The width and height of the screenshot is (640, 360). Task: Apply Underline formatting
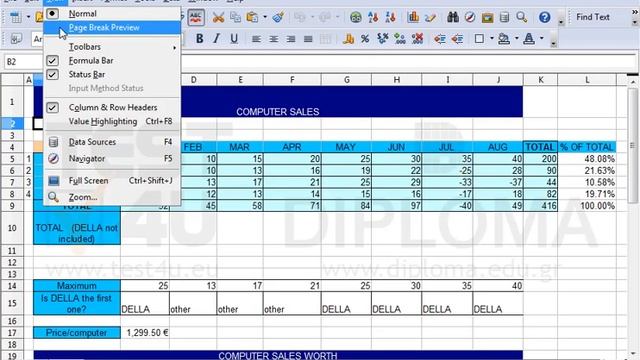tap(234, 39)
